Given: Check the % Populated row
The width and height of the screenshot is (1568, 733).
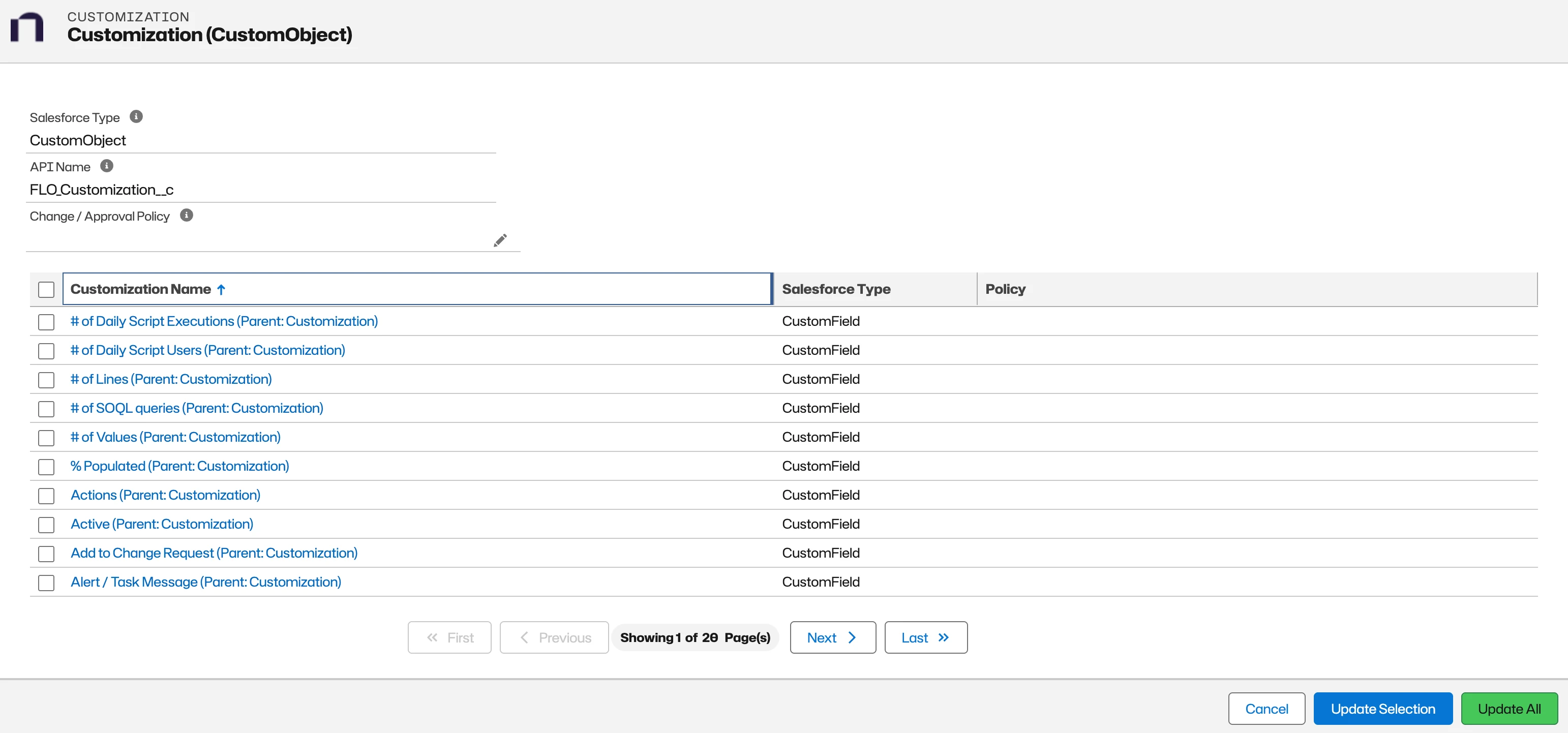Looking at the screenshot, I should [x=46, y=467].
